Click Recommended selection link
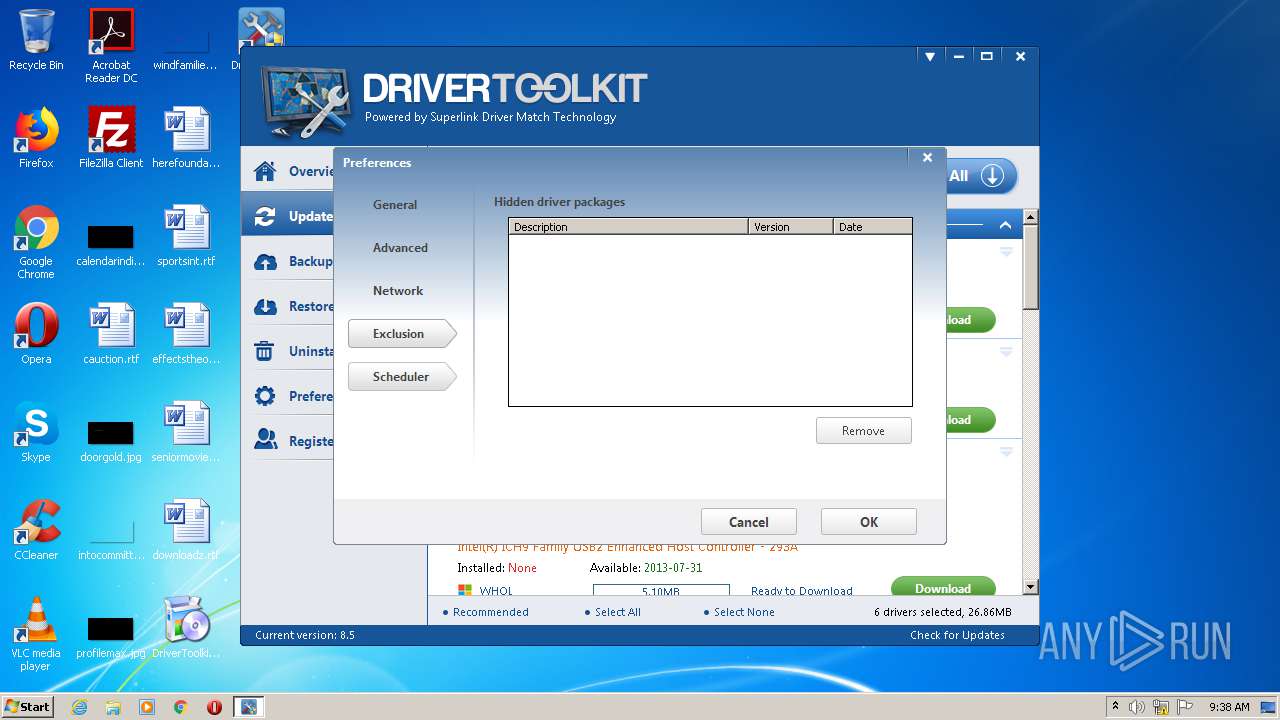Screen dimensions: 1280x720 click(x=490, y=612)
